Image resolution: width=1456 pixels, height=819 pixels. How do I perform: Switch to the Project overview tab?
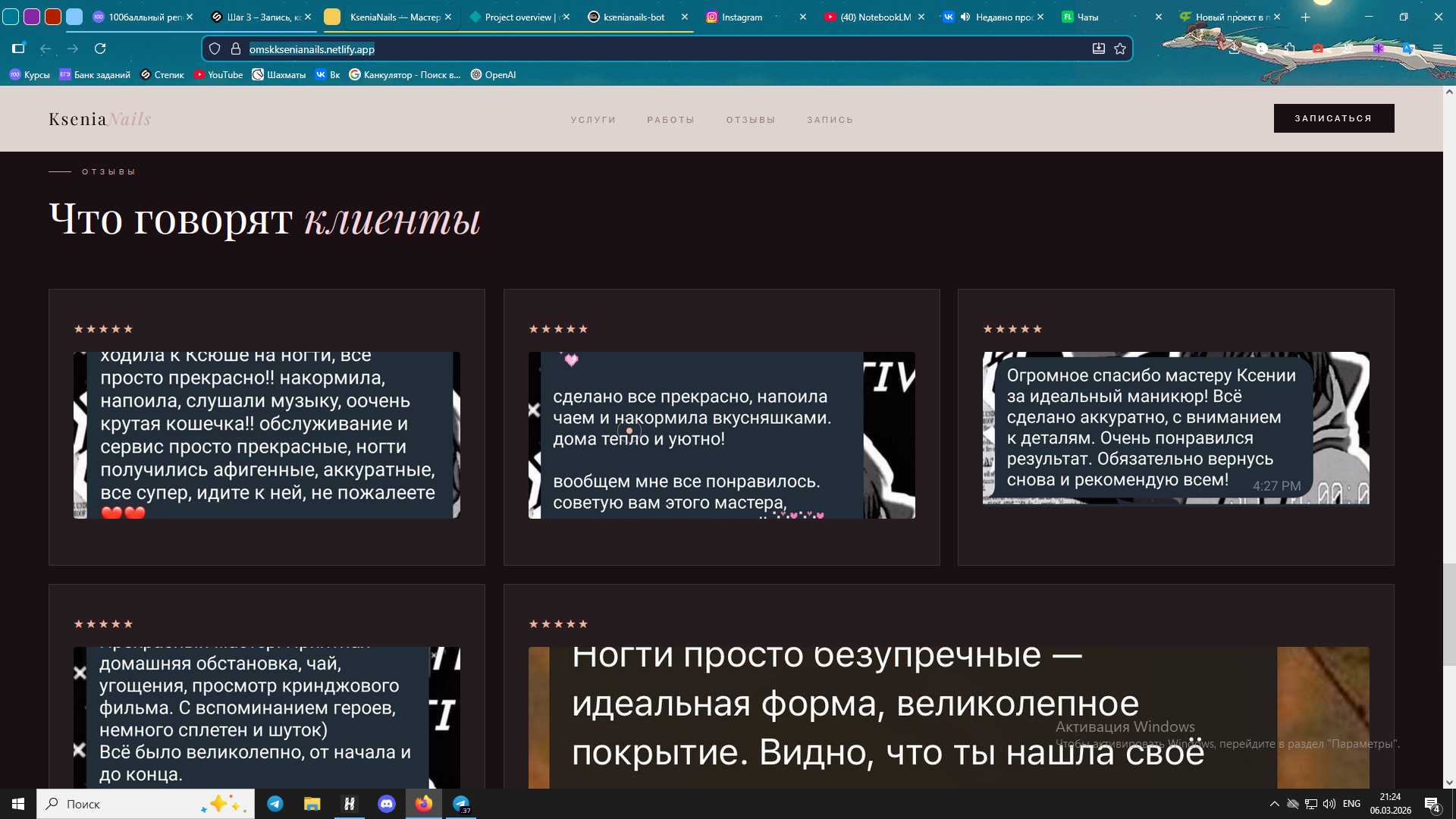(x=519, y=17)
